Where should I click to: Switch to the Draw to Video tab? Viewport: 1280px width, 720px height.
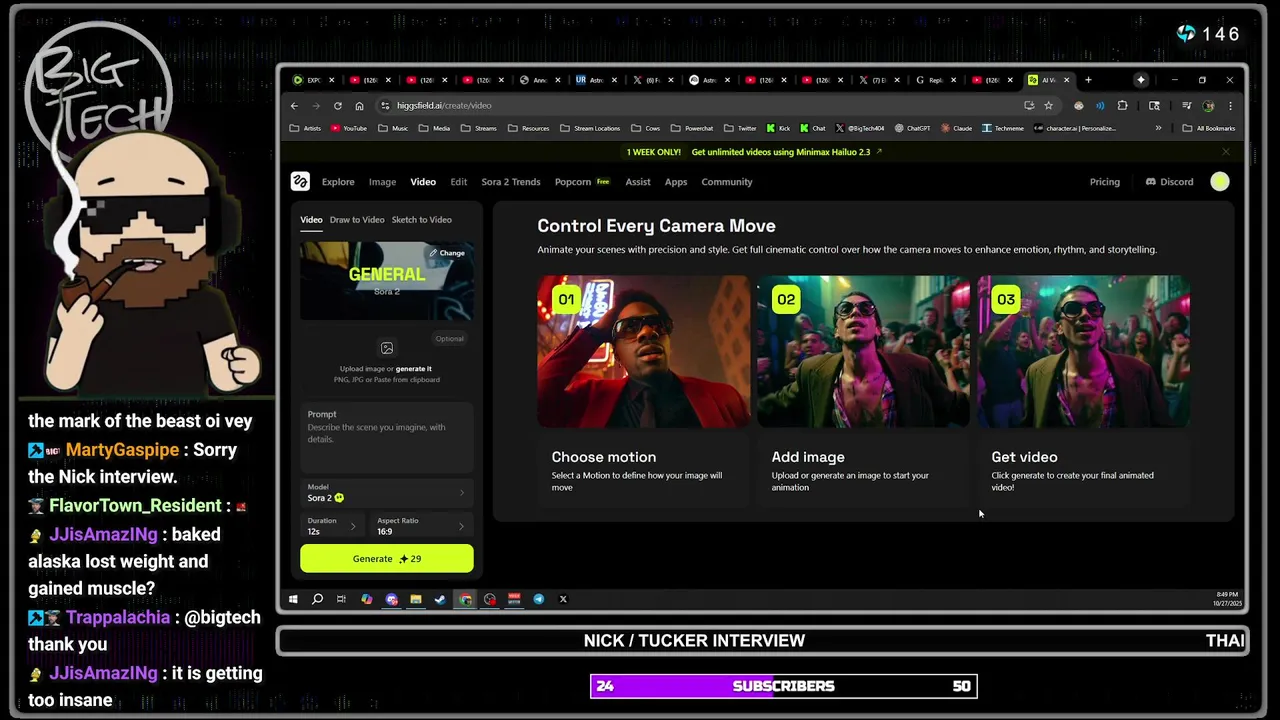[357, 220]
